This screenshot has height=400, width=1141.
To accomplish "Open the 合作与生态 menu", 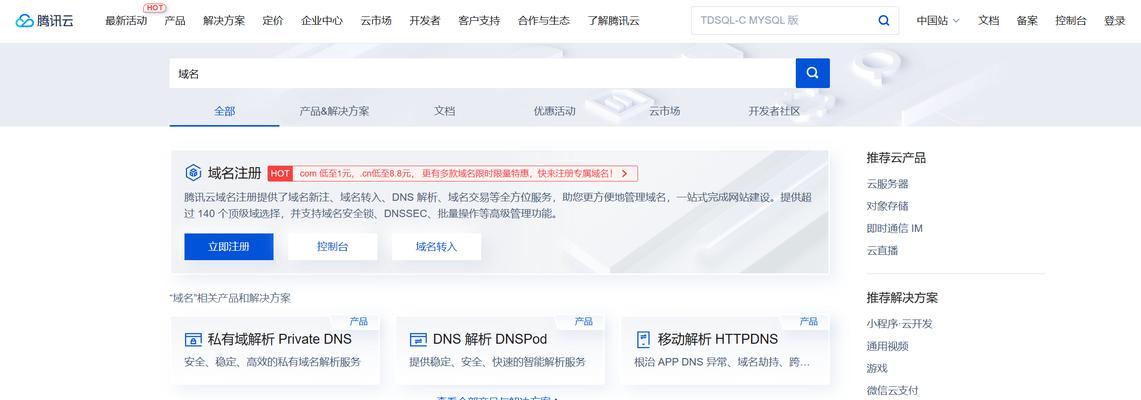I will tap(544, 20).
